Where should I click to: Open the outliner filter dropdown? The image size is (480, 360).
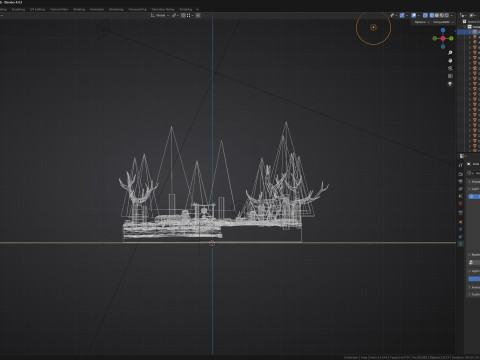coord(473,15)
